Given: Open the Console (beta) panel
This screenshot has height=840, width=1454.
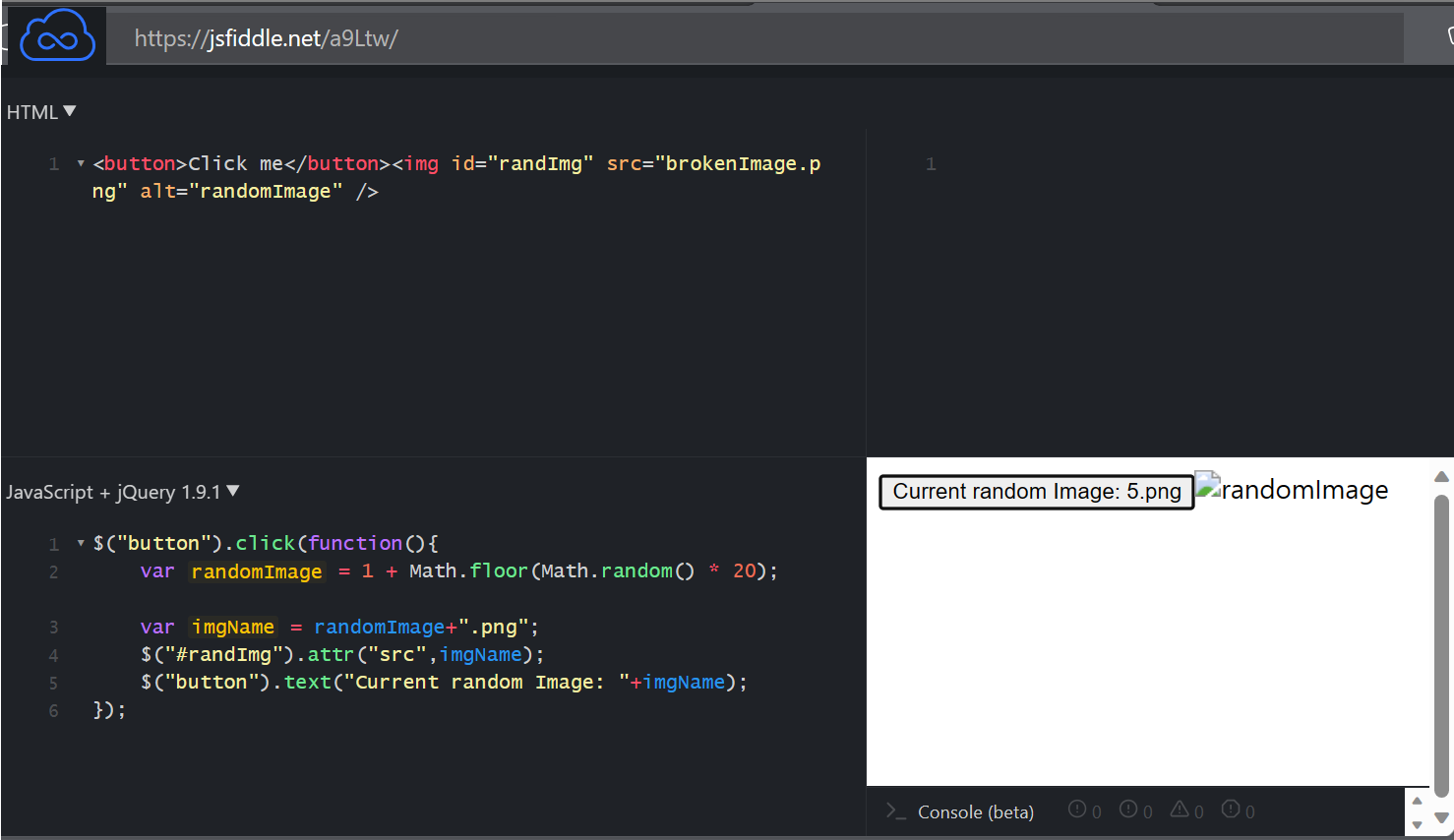Looking at the screenshot, I should click(975, 812).
